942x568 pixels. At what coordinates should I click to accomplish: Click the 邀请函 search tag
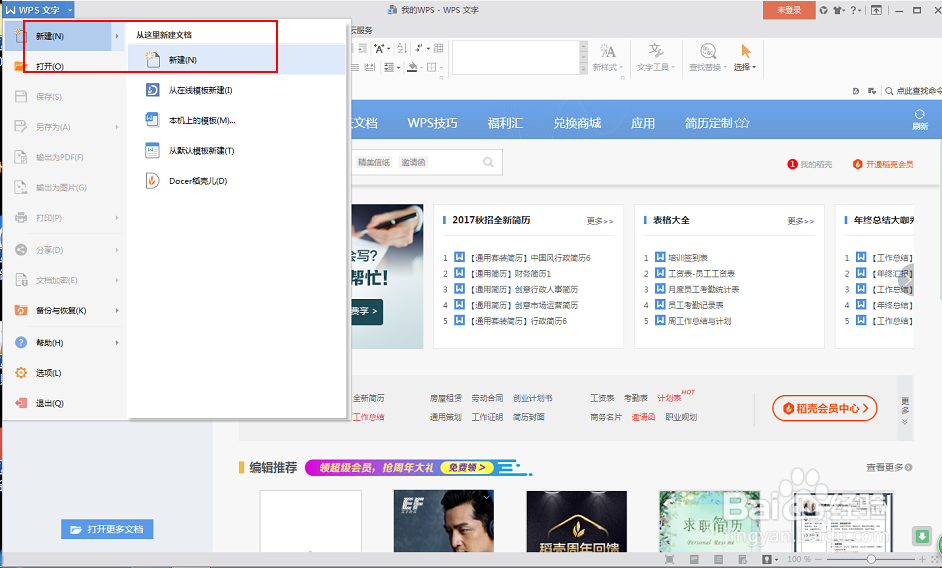pos(413,162)
